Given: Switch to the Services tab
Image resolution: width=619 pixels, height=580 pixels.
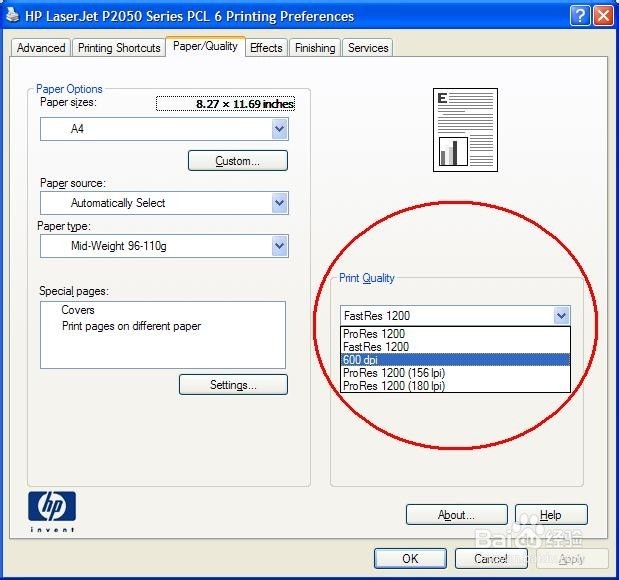Looking at the screenshot, I should click(x=368, y=48).
